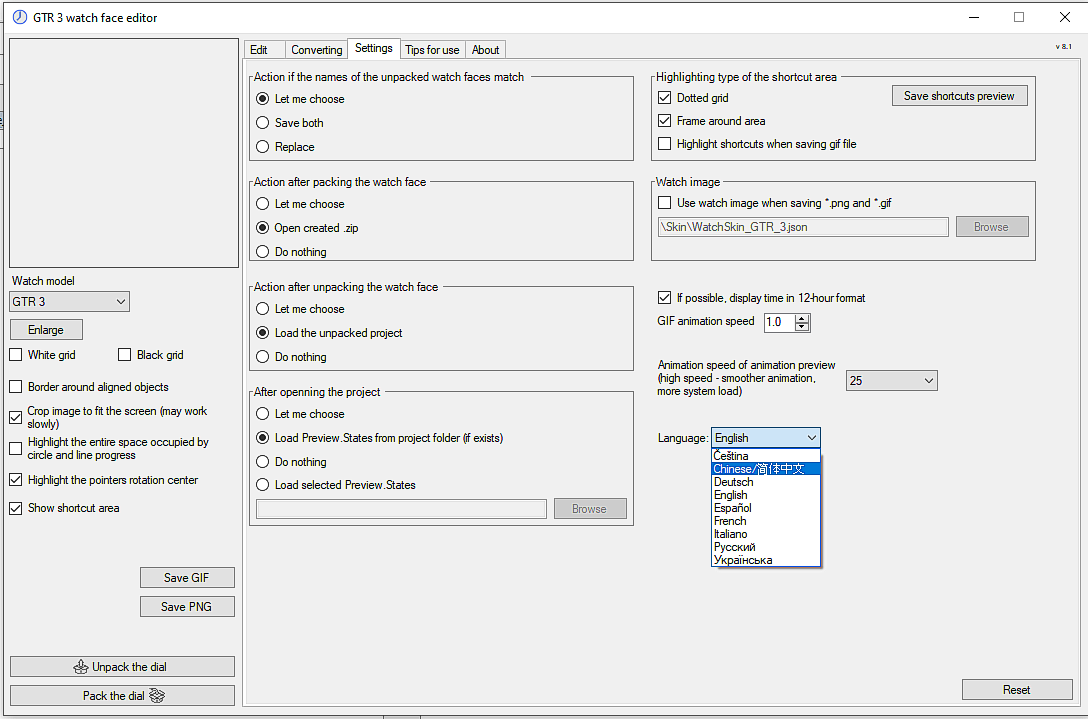Open the animation preview speed dropdown showing 25

[x=892, y=381]
